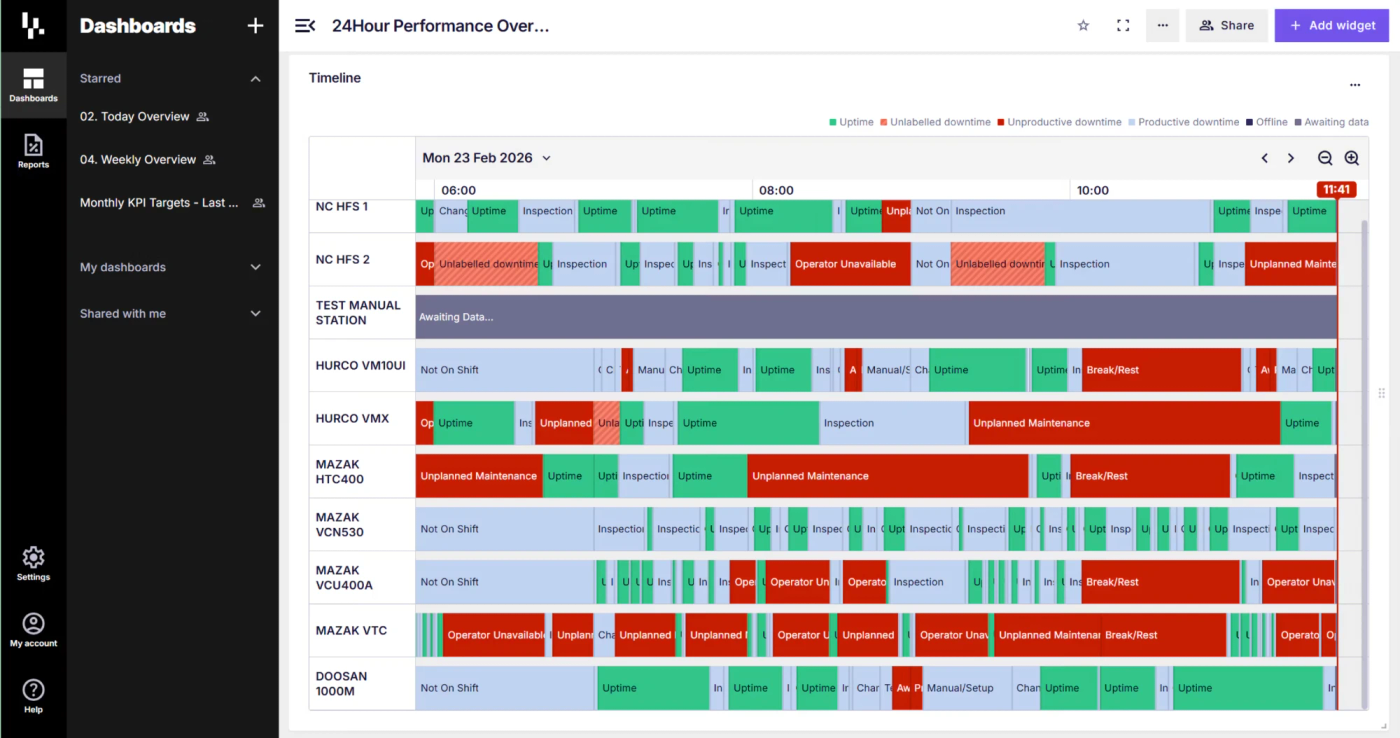Collapse the sidebar menu panel
Image resolution: width=1400 pixels, height=738 pixels.
click(x=305, y=26)
